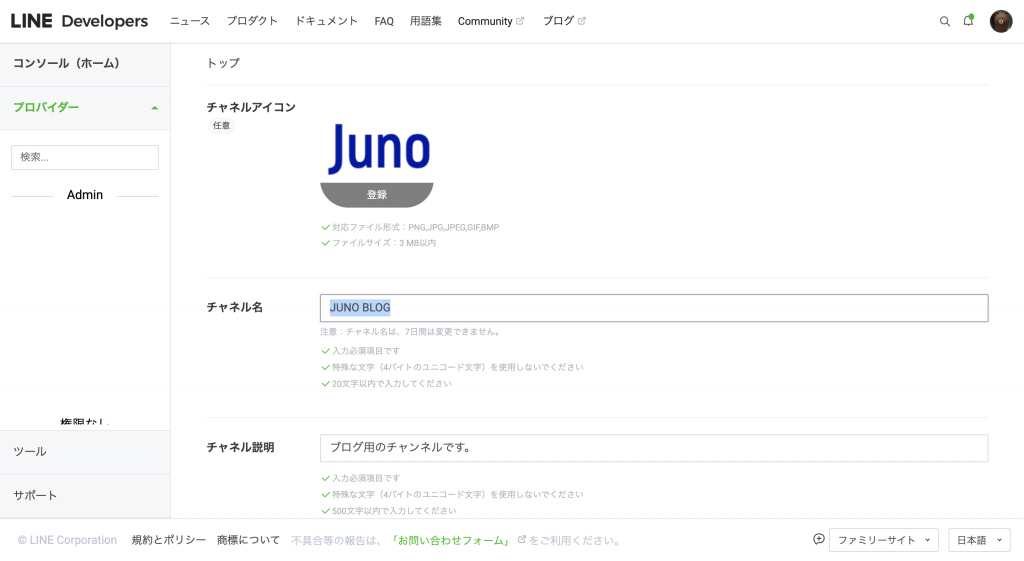Open the search magnifier icon
The height and width of the screenshot is (561, 1024).
point(944,22)
